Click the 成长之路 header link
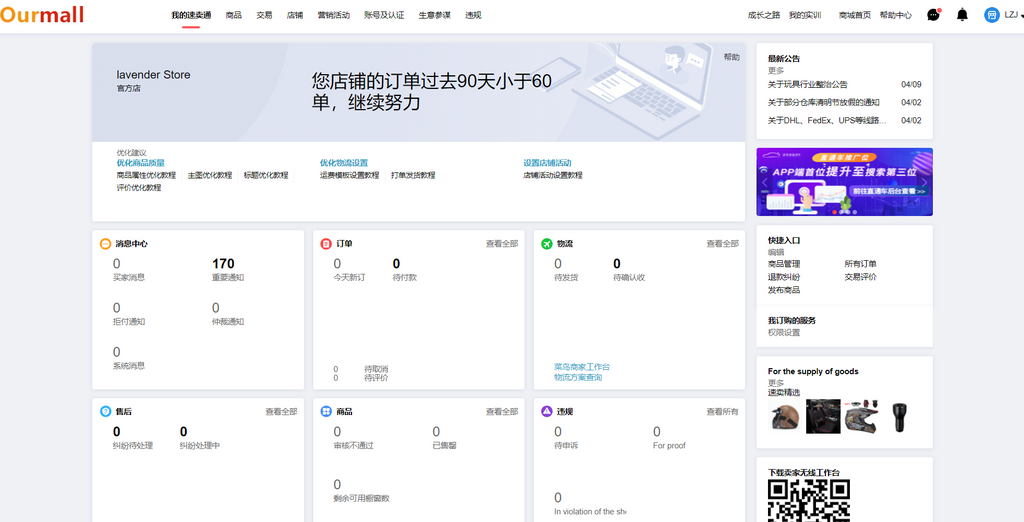Image resolution: width=1024 pixels, height=522 pixels. [x=763, y=15]
